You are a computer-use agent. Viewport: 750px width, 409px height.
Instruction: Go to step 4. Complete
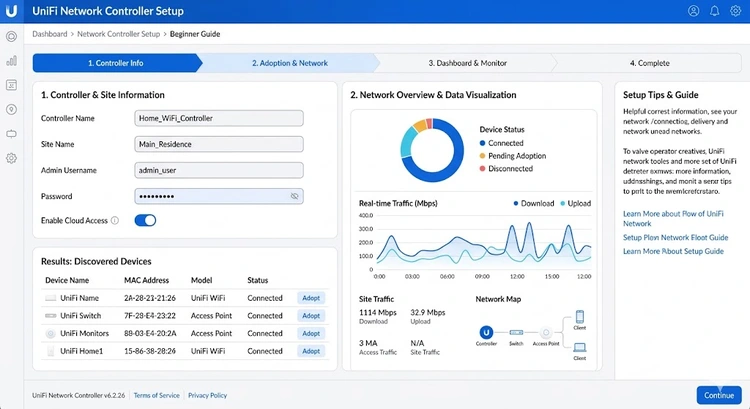coord(650,63)
